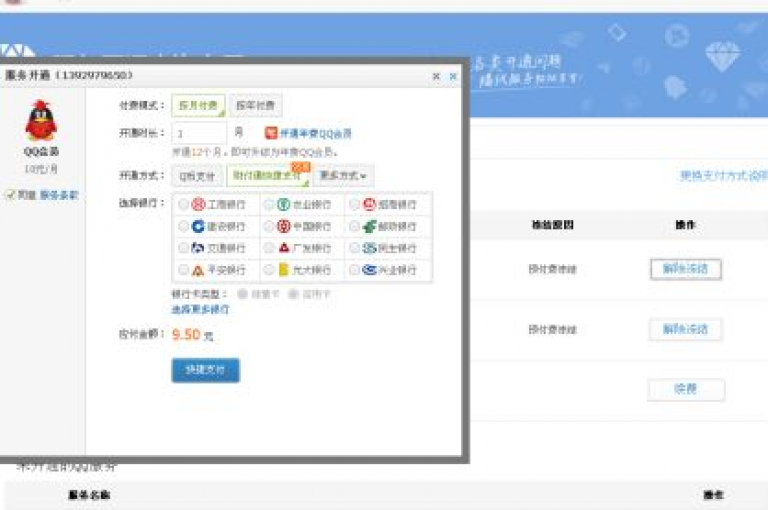The image size is (768, 510).
Task: Click the 9.50 元 payment amount
Action: click(192, 335)
